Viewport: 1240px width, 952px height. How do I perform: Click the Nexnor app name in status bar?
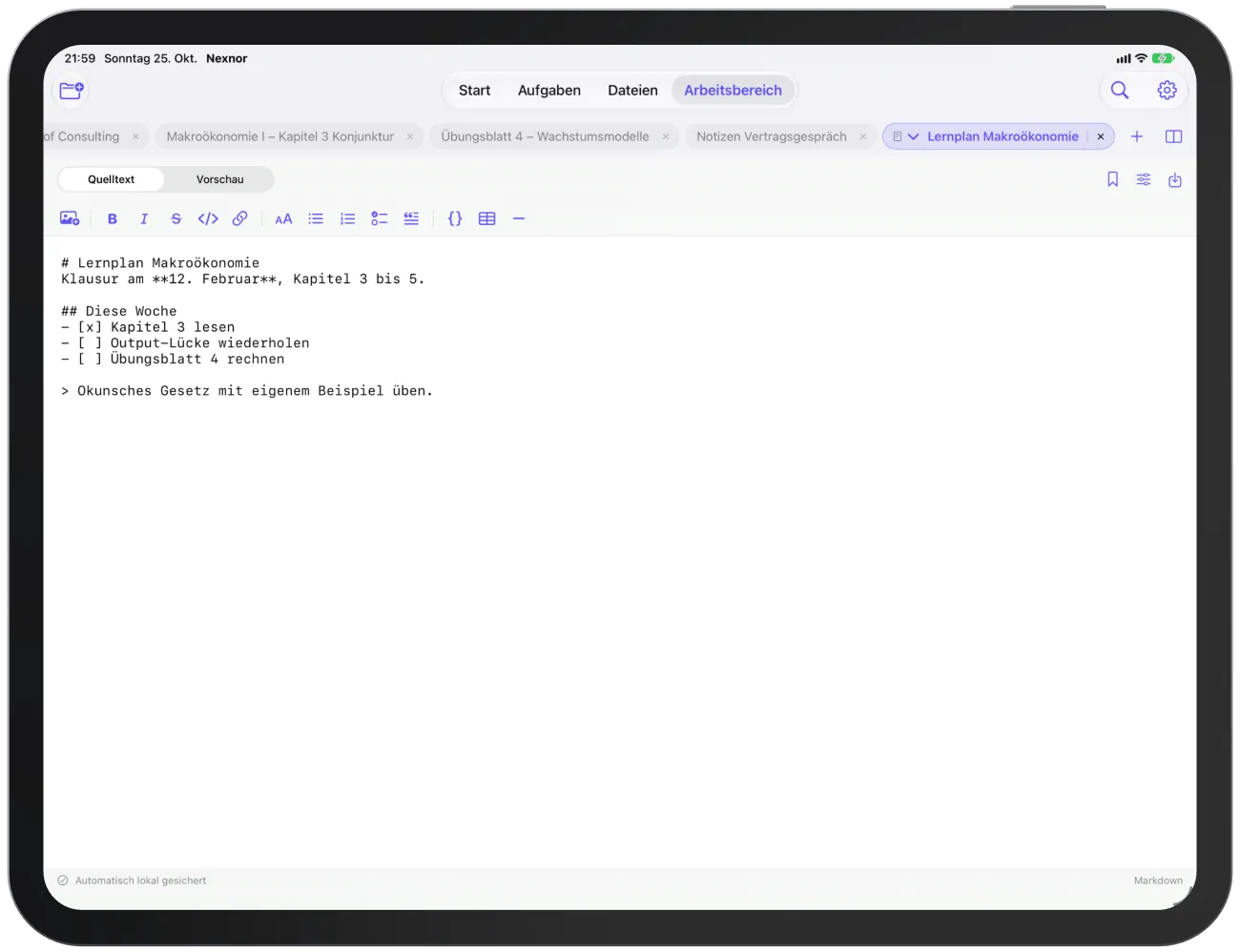(x=226, y=58)
